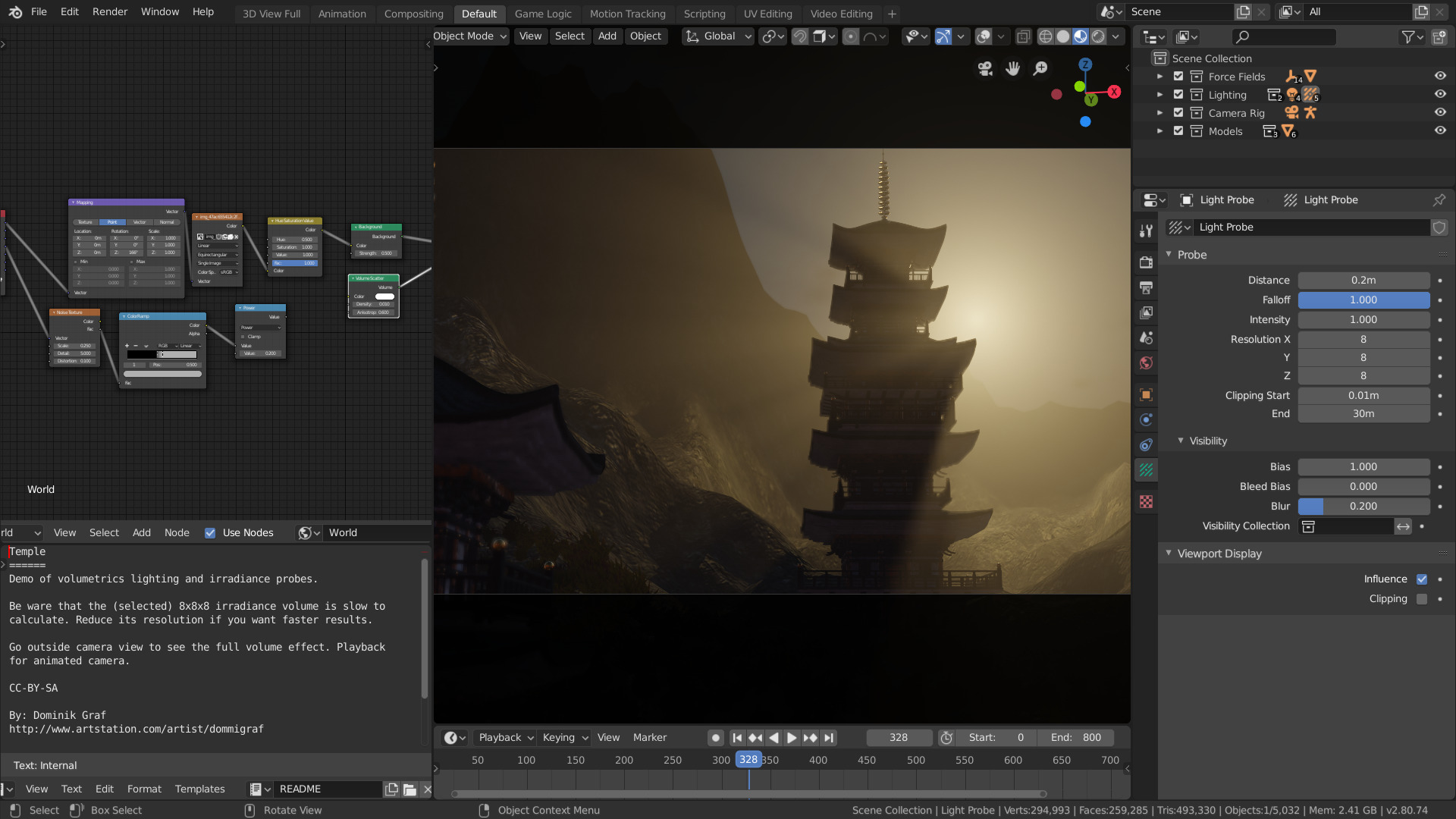
Task: Click the End frame field in timeline
Action: pyautogui.click(x=1075, y=738)
